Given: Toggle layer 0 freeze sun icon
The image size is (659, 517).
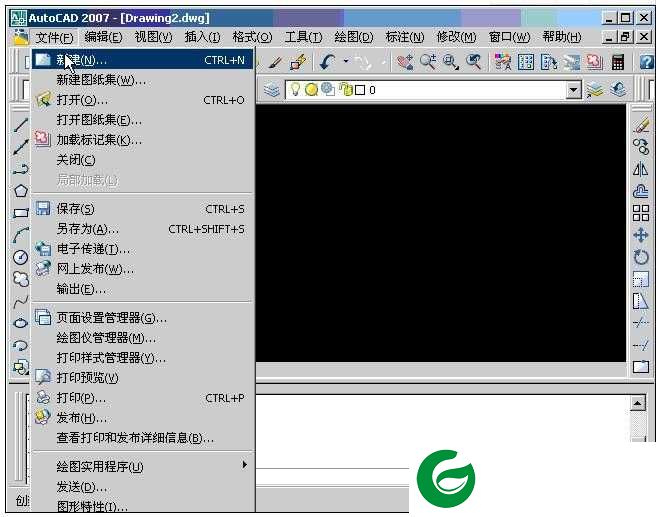Looking at the screenshot, I should [311, 90].
